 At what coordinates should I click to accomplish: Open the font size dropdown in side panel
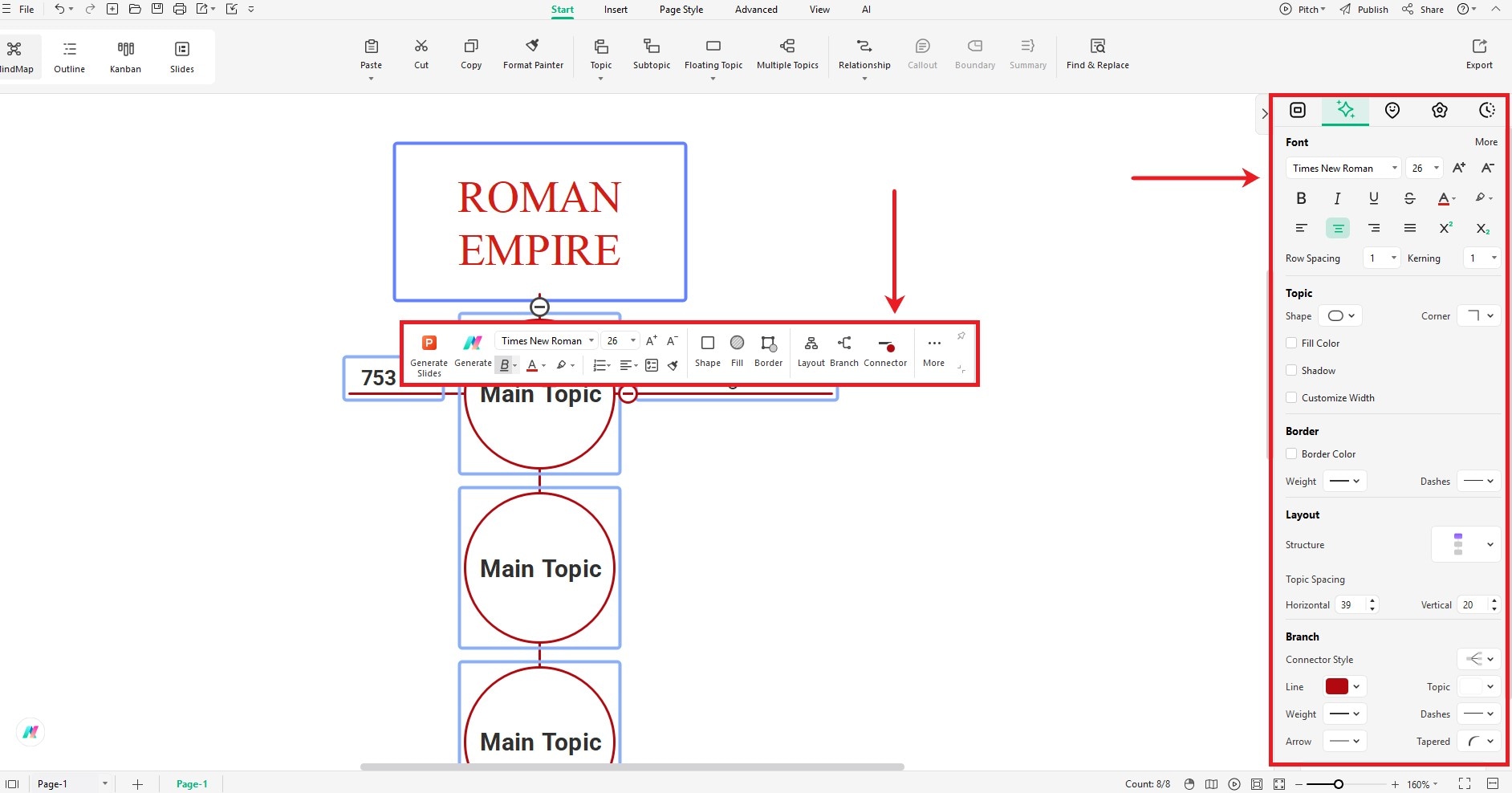point(1425,168)
